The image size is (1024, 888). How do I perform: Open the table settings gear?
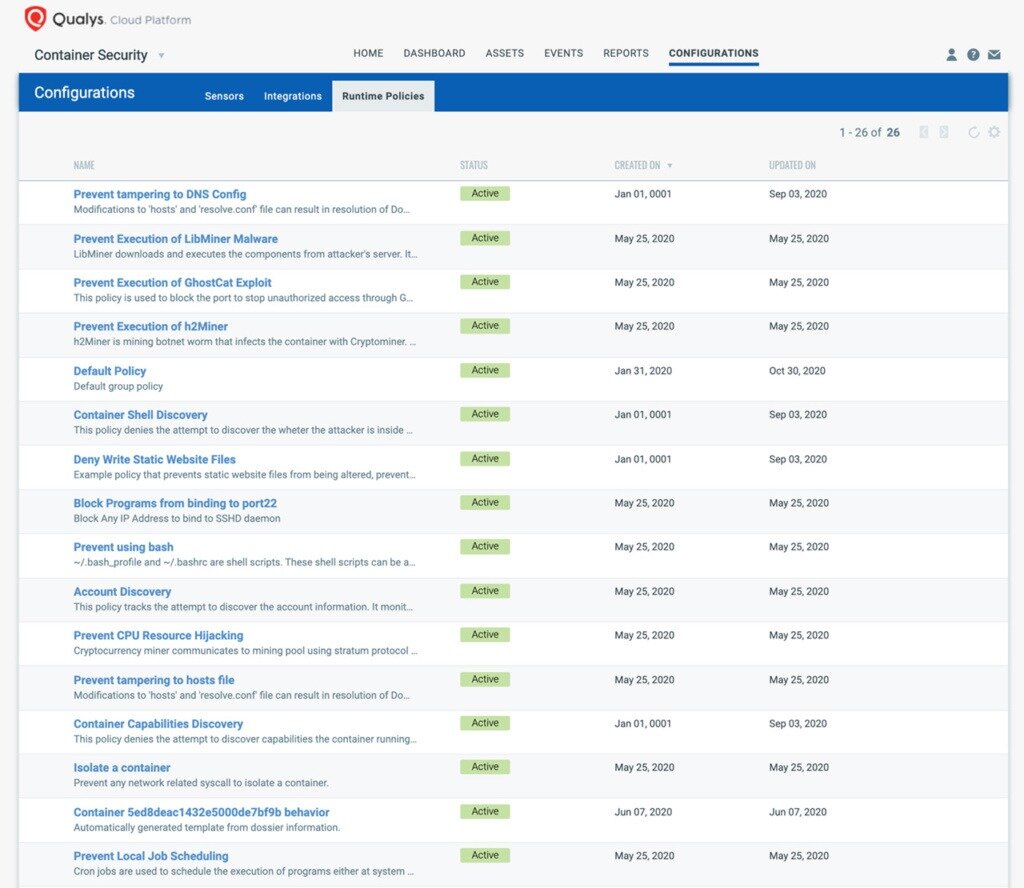994,132
